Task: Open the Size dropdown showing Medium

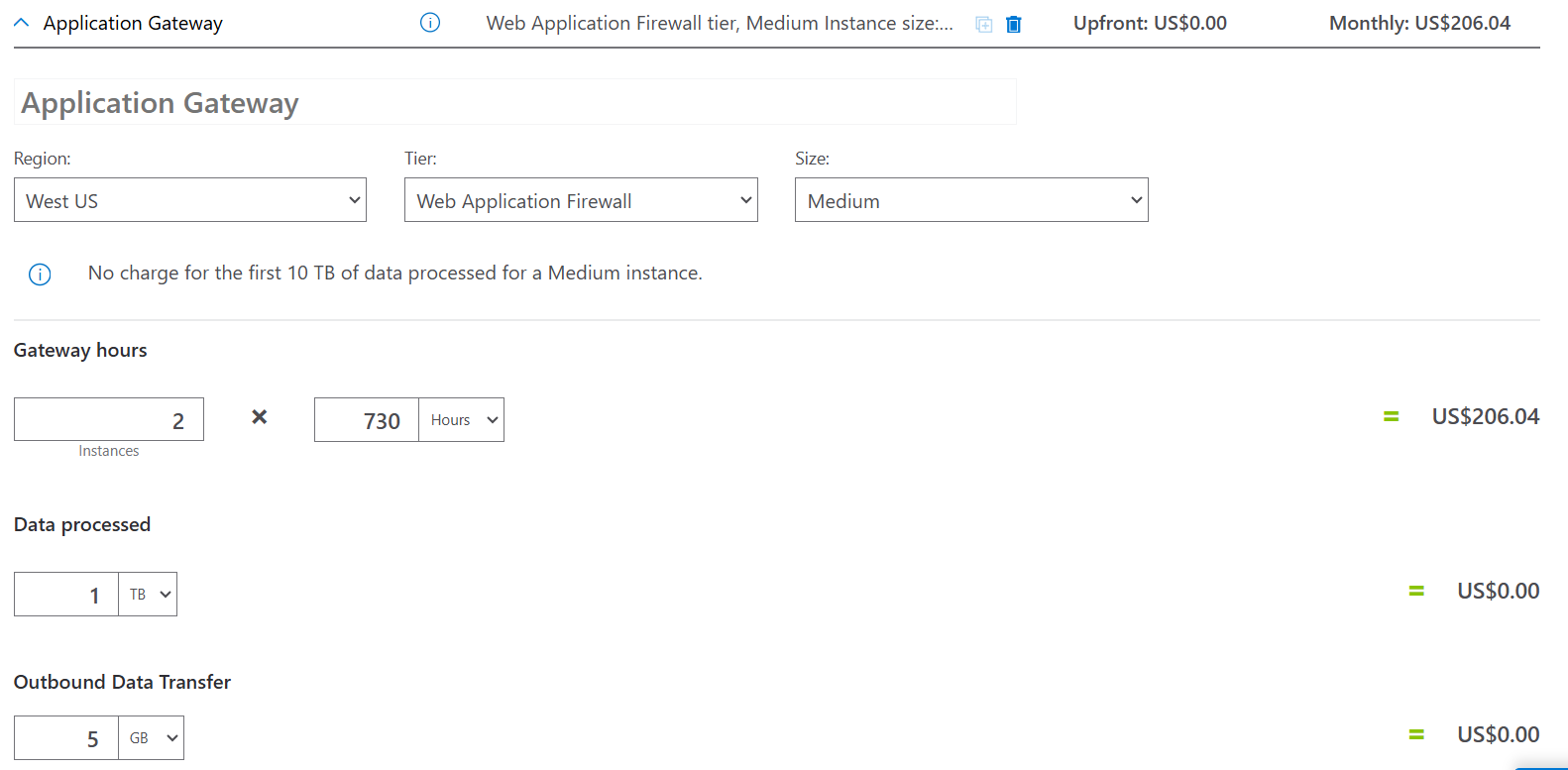Action: tap(971, 200)
